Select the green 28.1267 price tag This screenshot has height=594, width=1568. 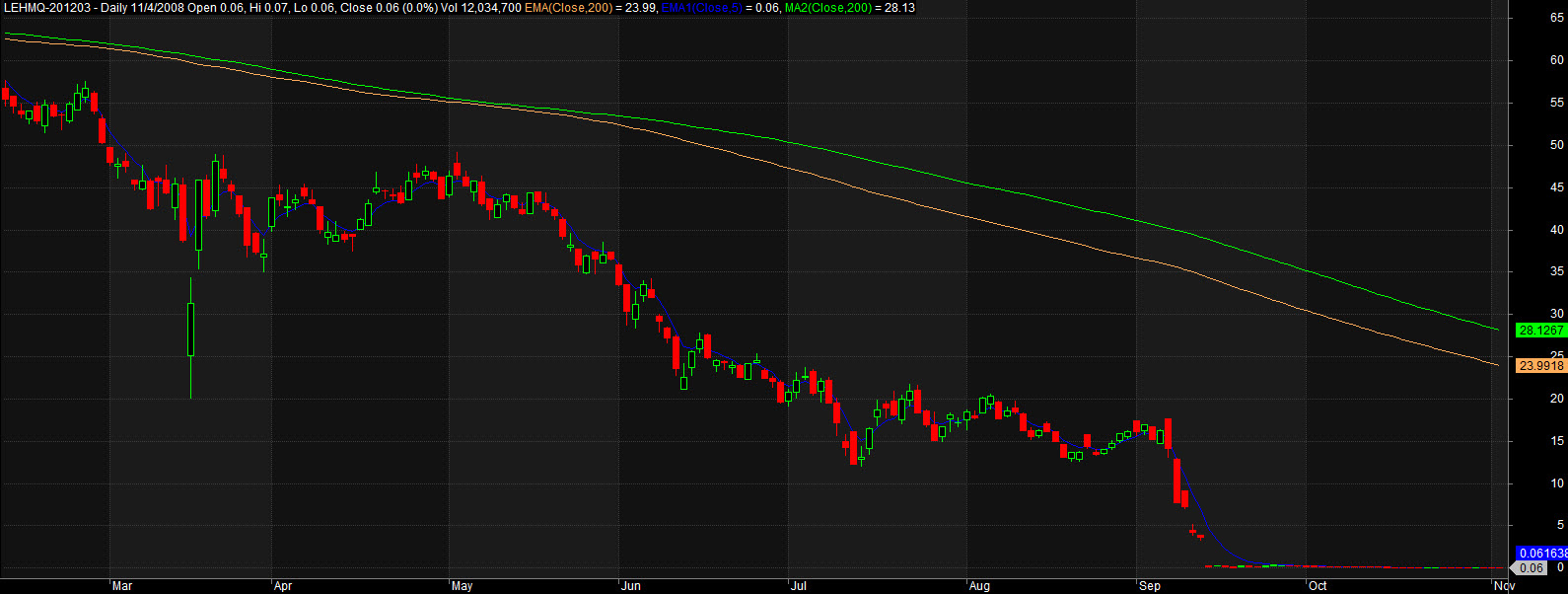pyautogui.click(x=1540, y=331)
